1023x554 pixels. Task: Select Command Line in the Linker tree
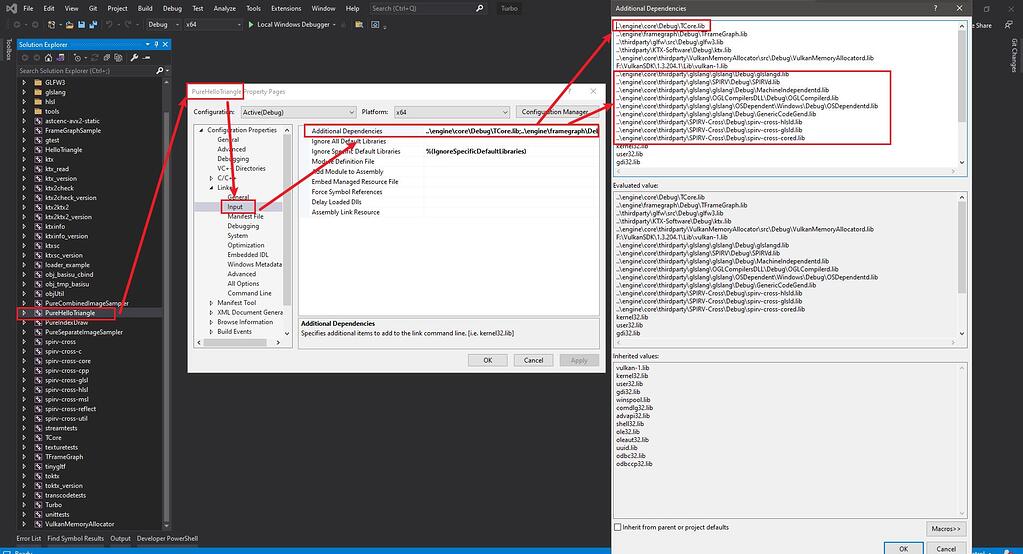click(x=249, y=293)
